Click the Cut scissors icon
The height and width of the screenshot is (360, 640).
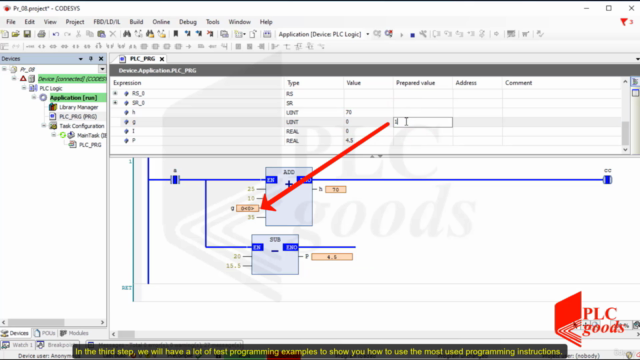[78, 34]
